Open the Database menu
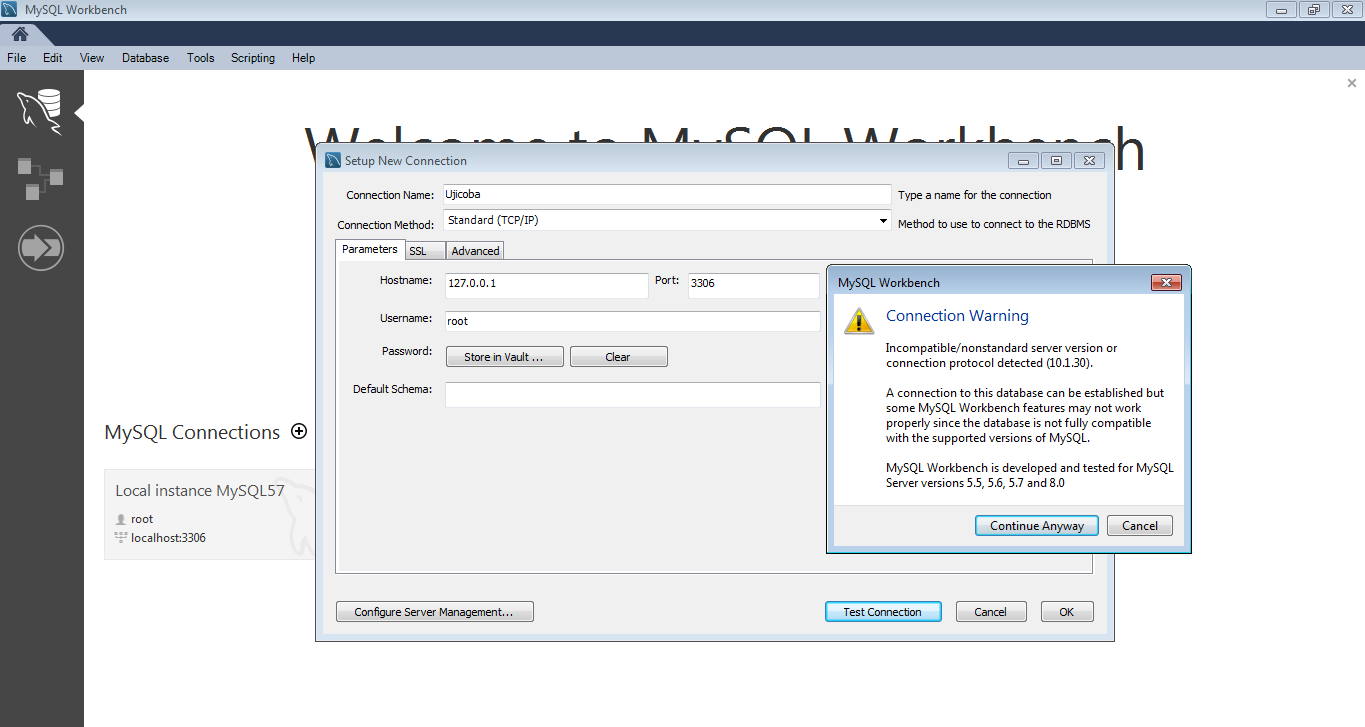Viewport: 1365px width, 727px height. point(146,58)
